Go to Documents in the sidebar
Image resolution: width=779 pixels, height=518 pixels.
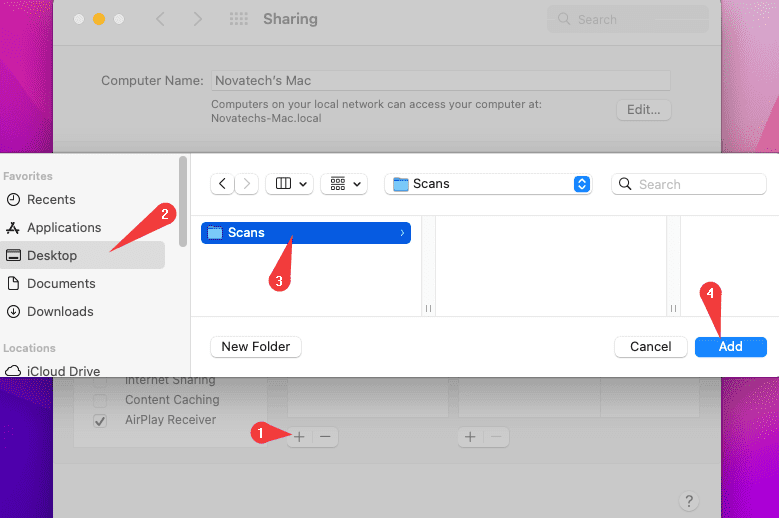(x=61, y=284)
